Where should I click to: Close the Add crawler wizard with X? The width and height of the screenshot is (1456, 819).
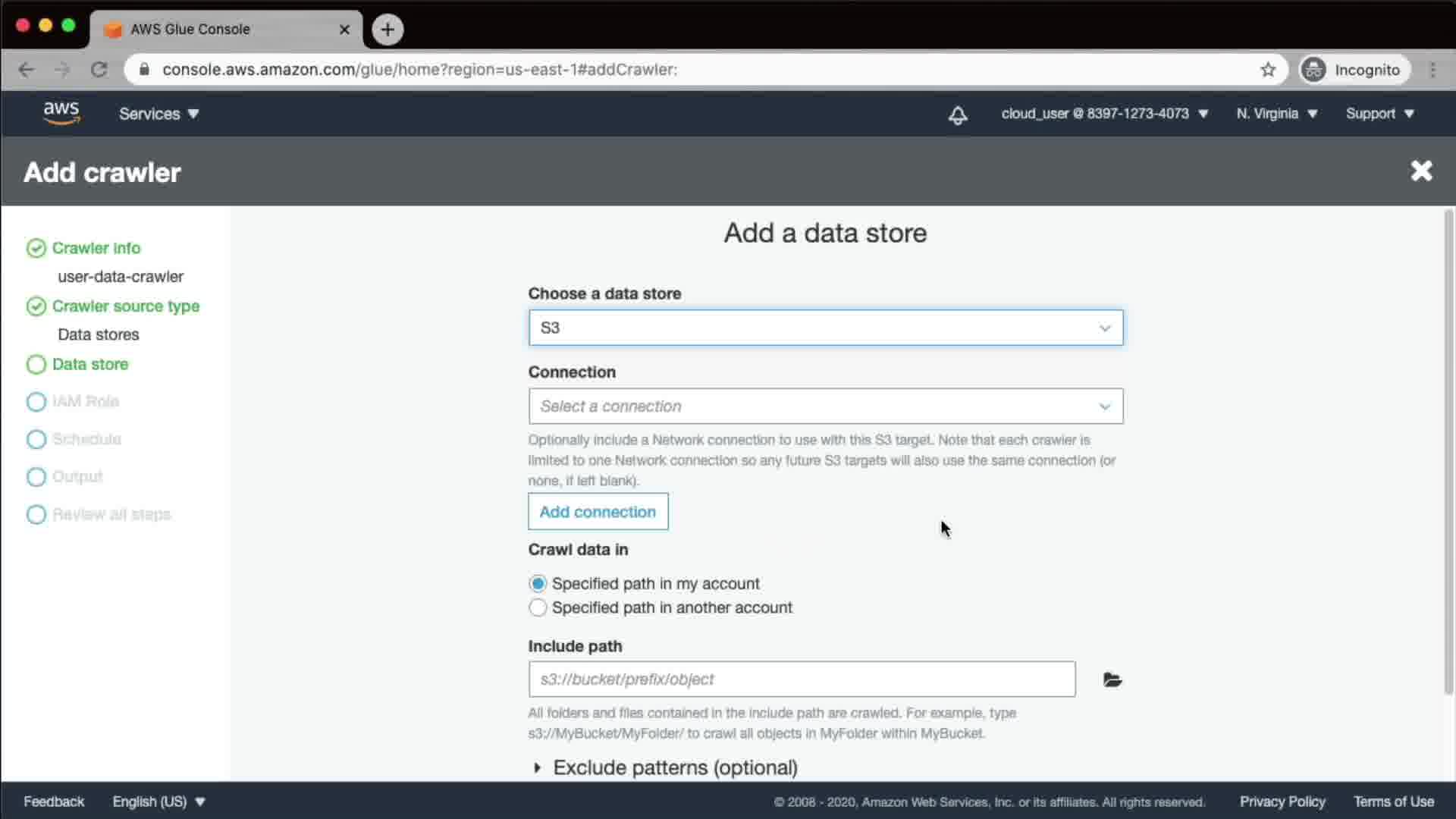click(1421, 171)
